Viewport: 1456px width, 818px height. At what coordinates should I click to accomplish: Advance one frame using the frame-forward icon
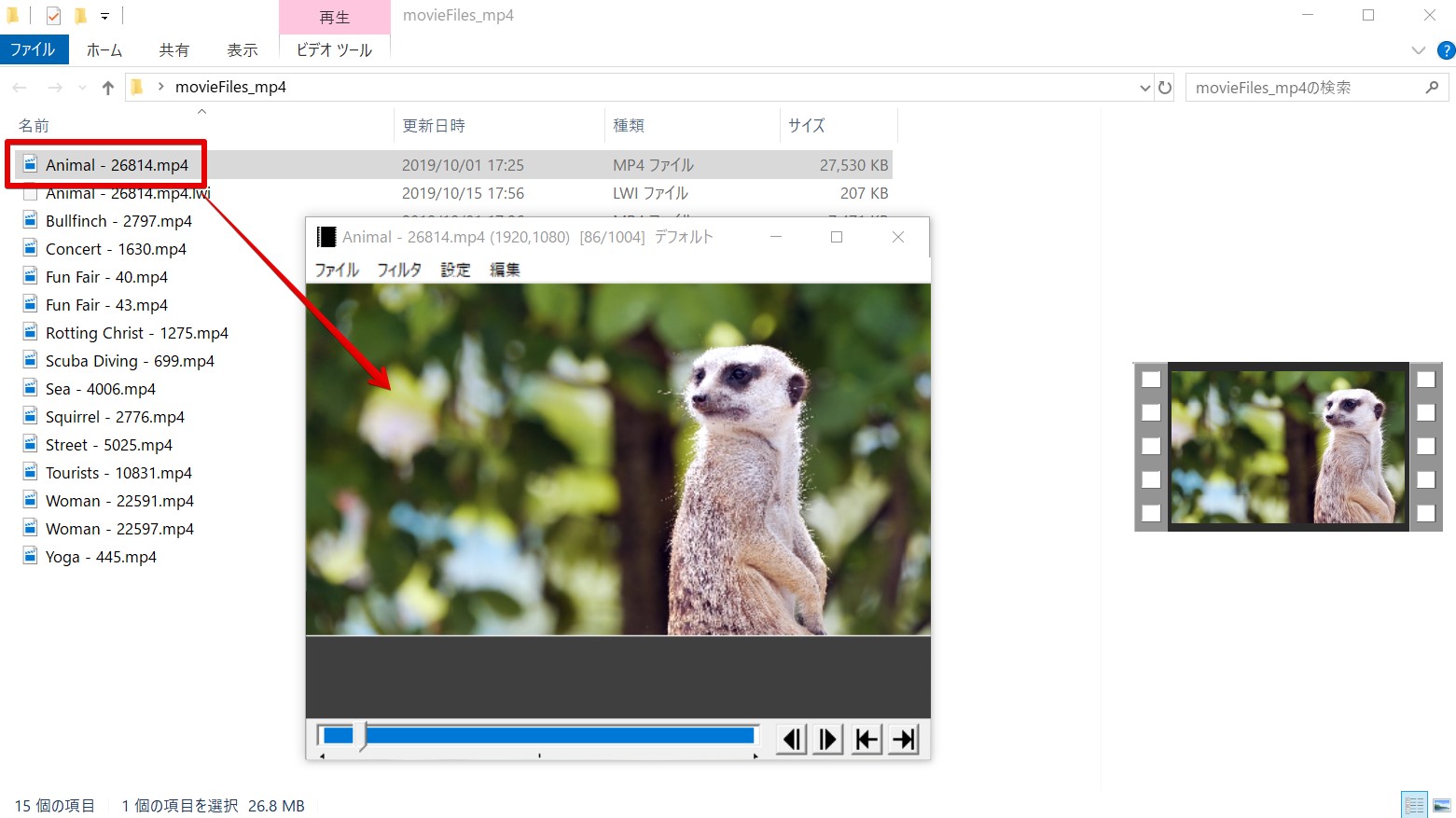click(827, 739)
